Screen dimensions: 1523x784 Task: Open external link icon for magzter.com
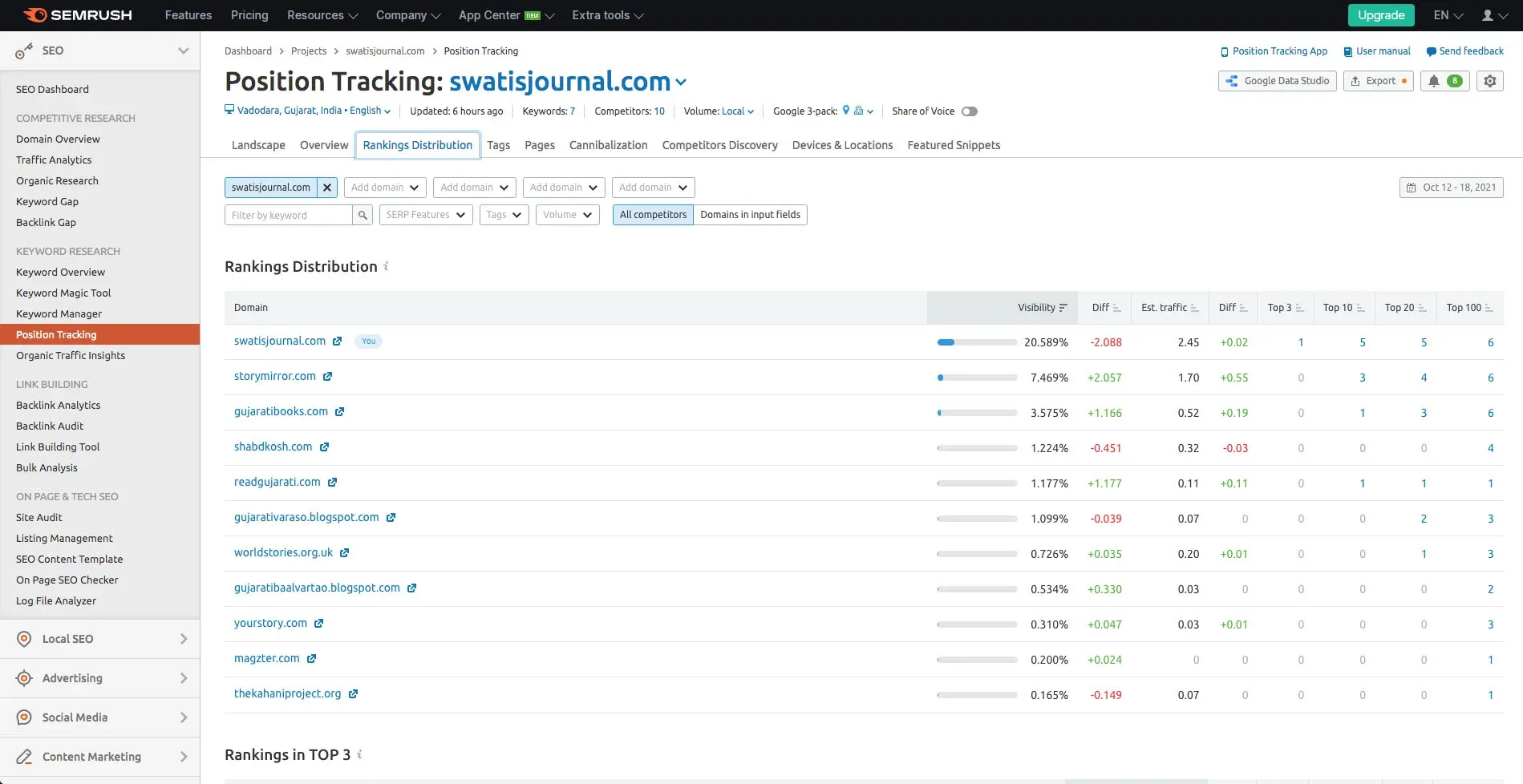pos(311,659)
